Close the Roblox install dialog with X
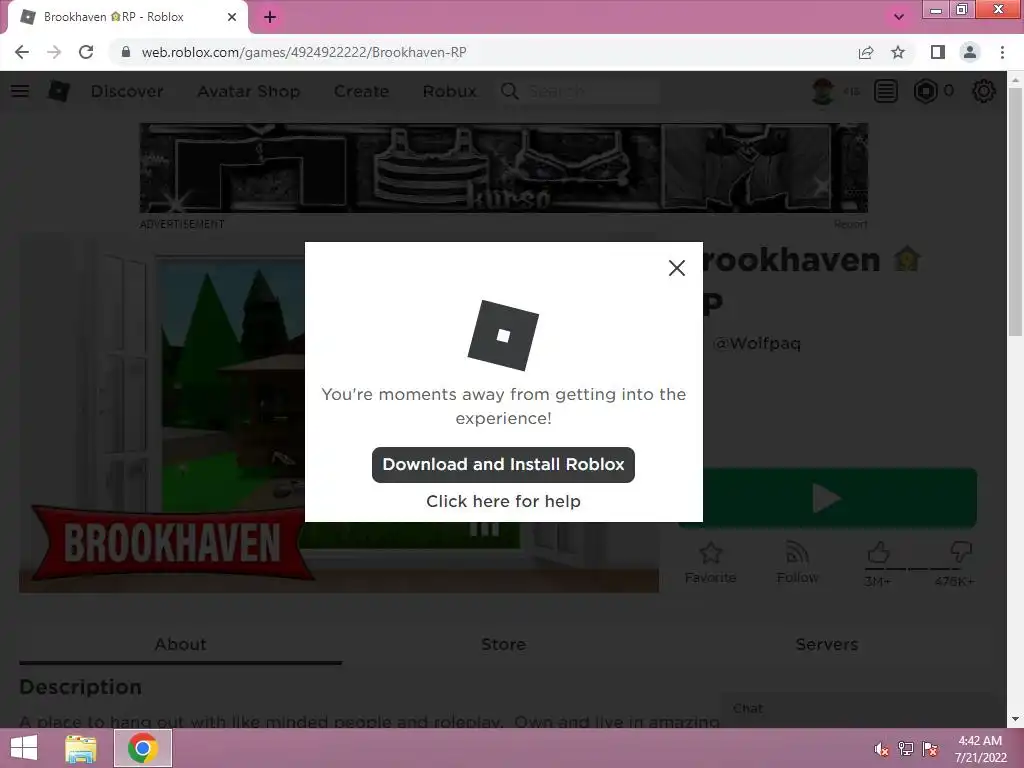The image size is (1024, 768). [x=677, y=268]
